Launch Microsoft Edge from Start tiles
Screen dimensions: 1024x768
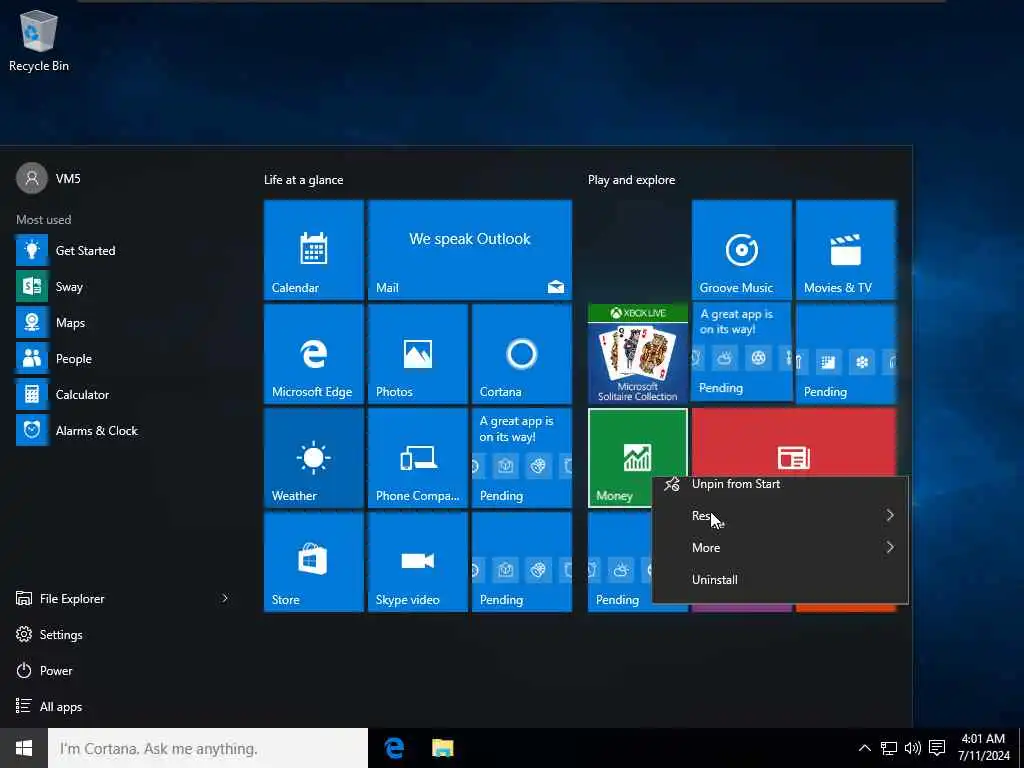coord(313,354)
